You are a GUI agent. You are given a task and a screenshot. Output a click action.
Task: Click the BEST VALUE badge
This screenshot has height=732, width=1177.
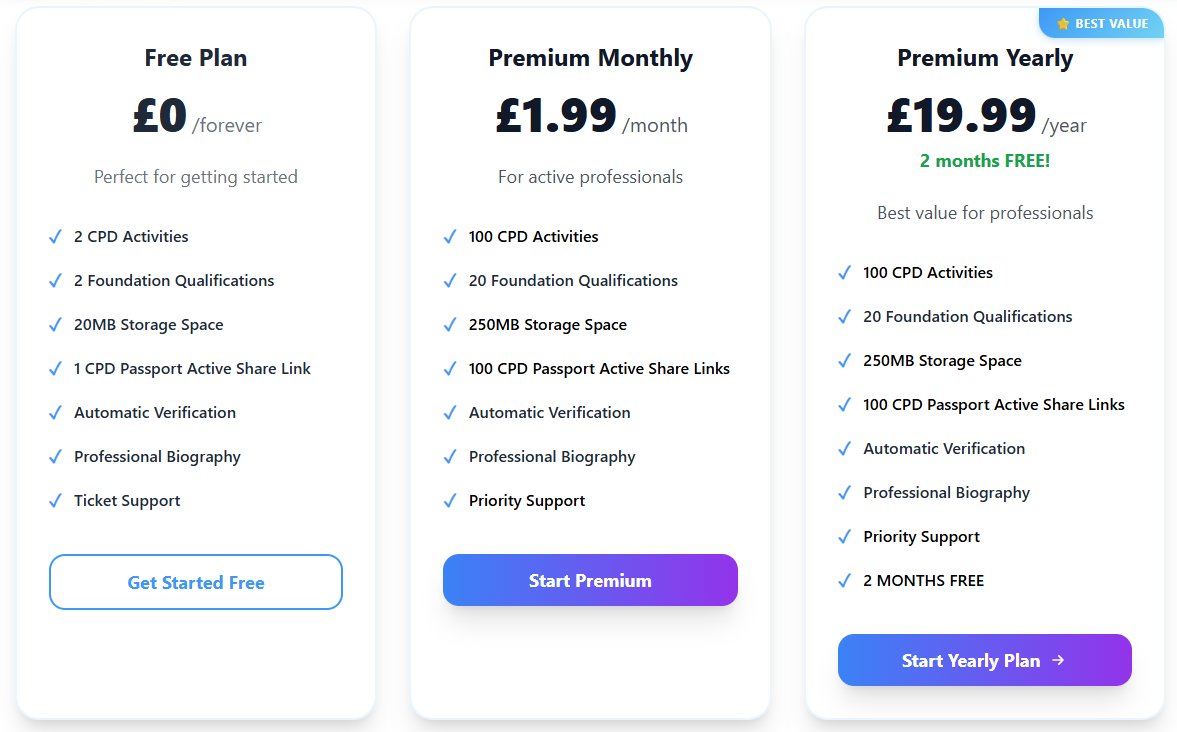(1101, 23)
